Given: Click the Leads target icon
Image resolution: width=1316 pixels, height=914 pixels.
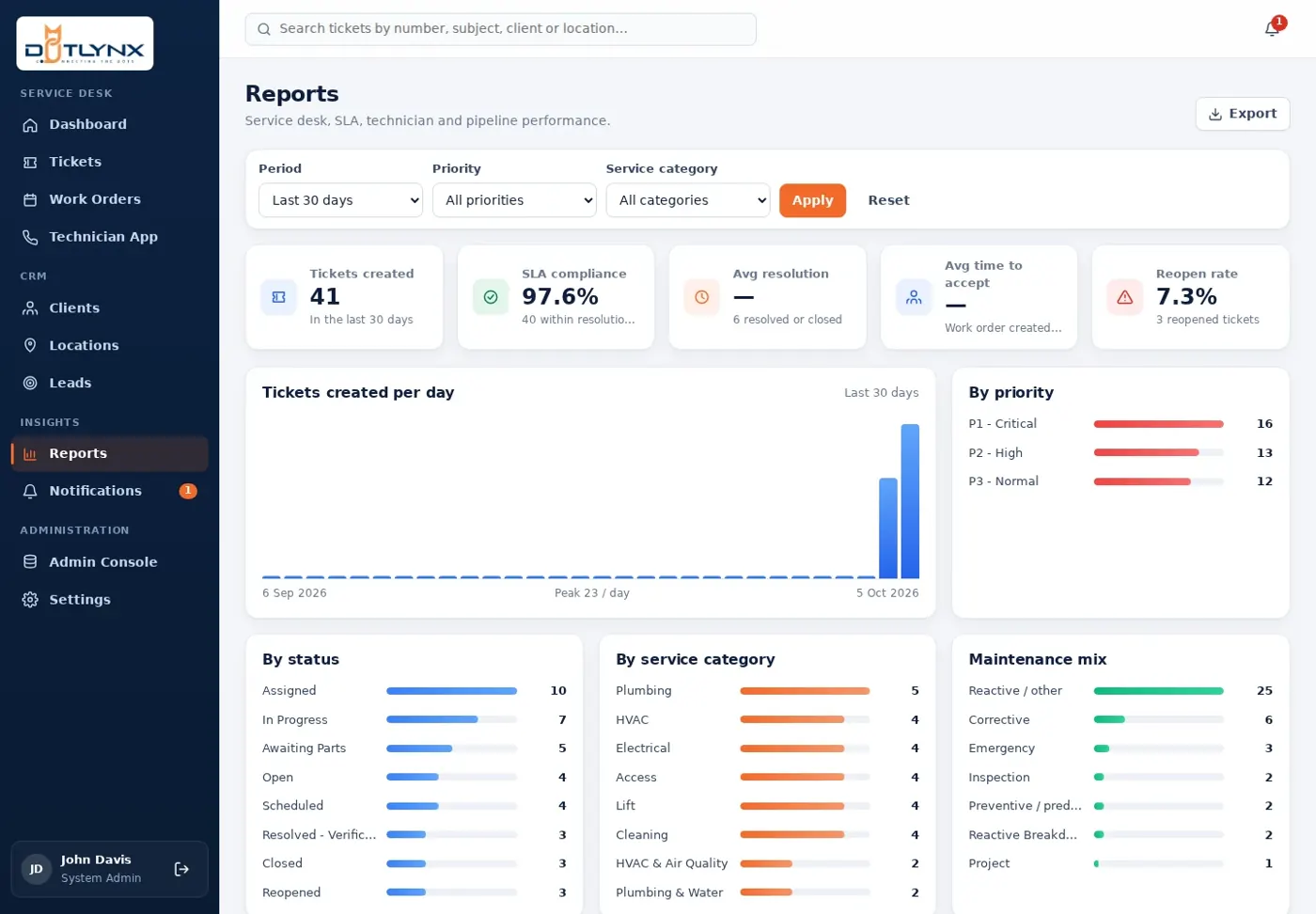Looking at the screenshot, I should point(30,384).
